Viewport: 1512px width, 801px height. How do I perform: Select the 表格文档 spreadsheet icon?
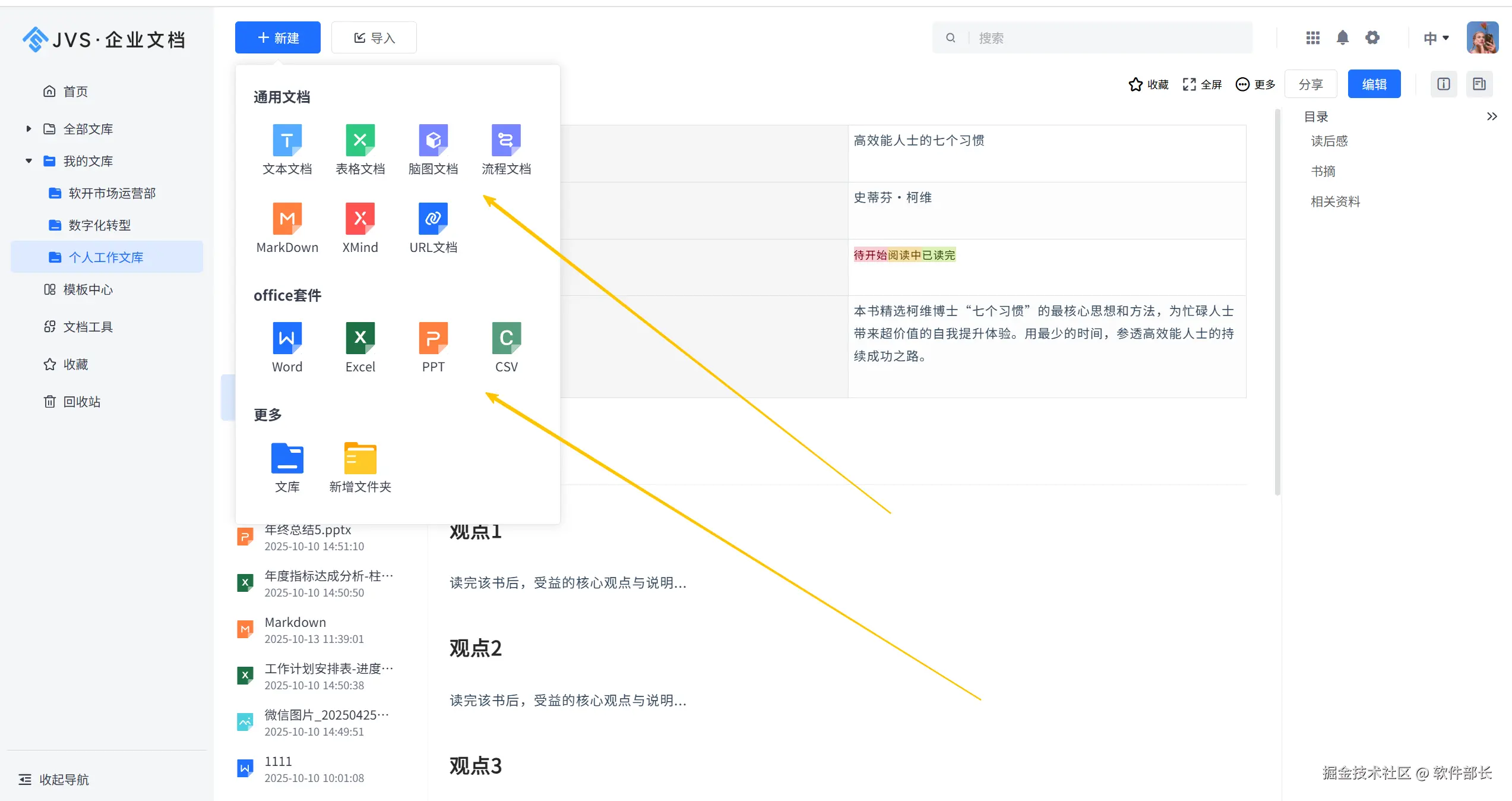[x=360, y=140]
